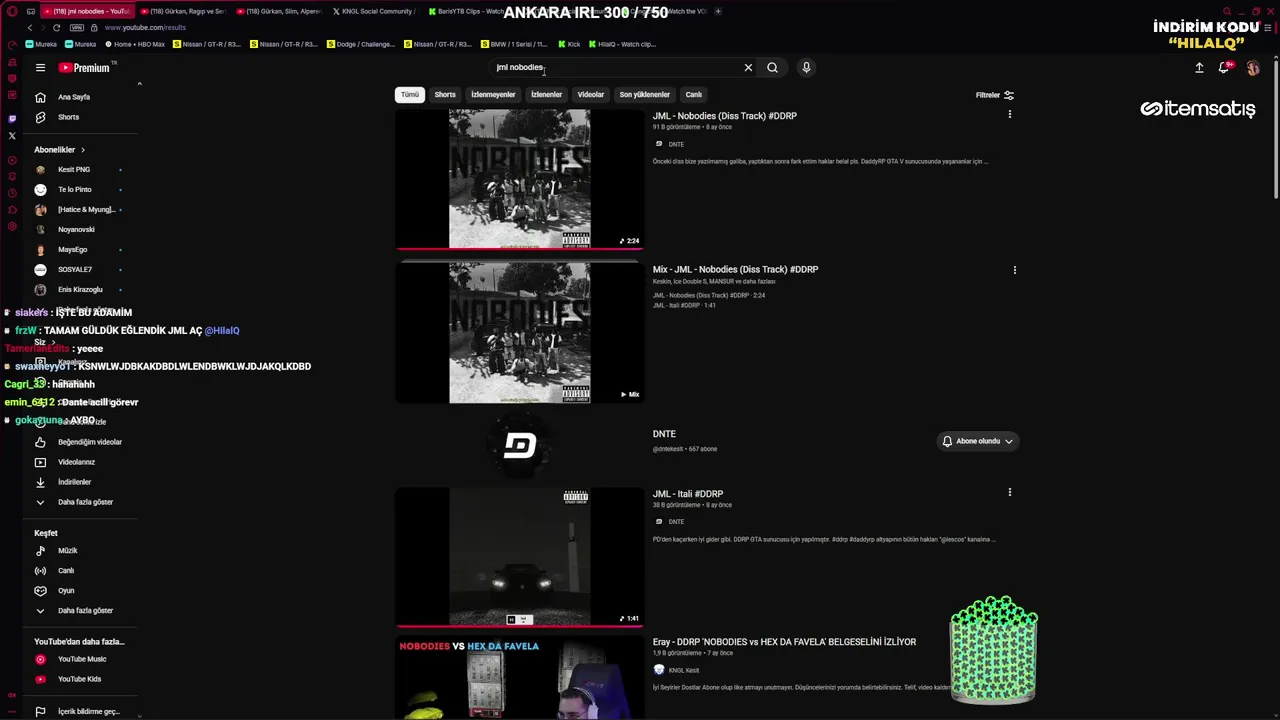
Task: Expand the Abonelikler section
Action: tap(60, 150)
